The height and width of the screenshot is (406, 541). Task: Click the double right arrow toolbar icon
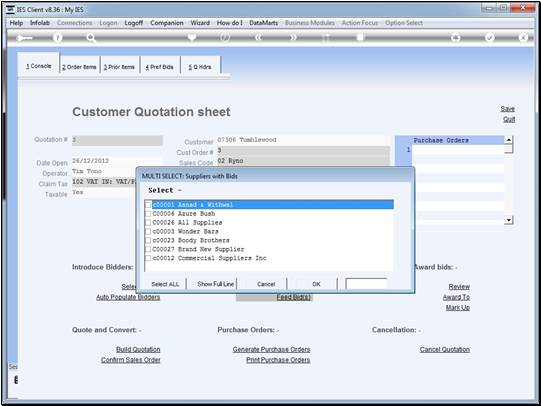coord(293,37)
